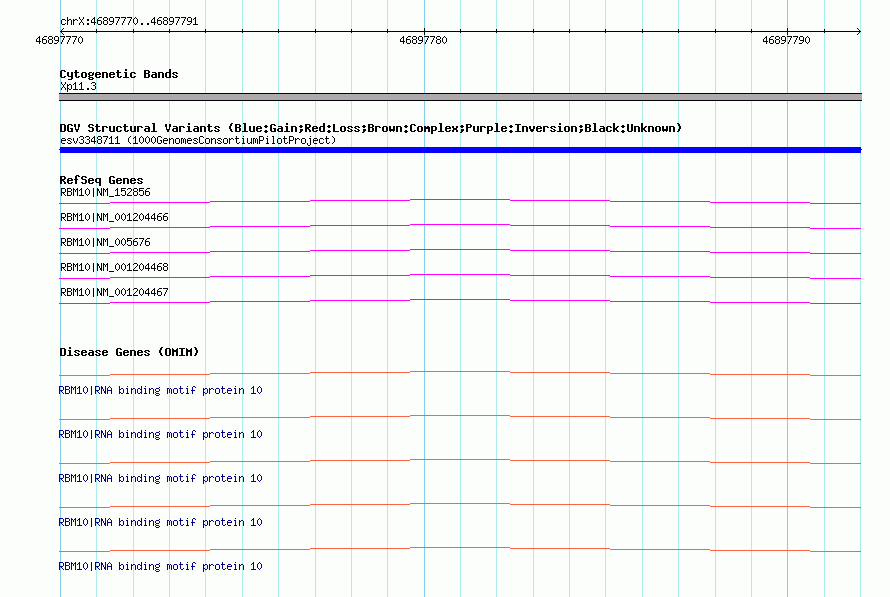The image size is (890, 597).
Task: Click the chrX:46897770..46897791 region label
Action: (x=129, y=22)
